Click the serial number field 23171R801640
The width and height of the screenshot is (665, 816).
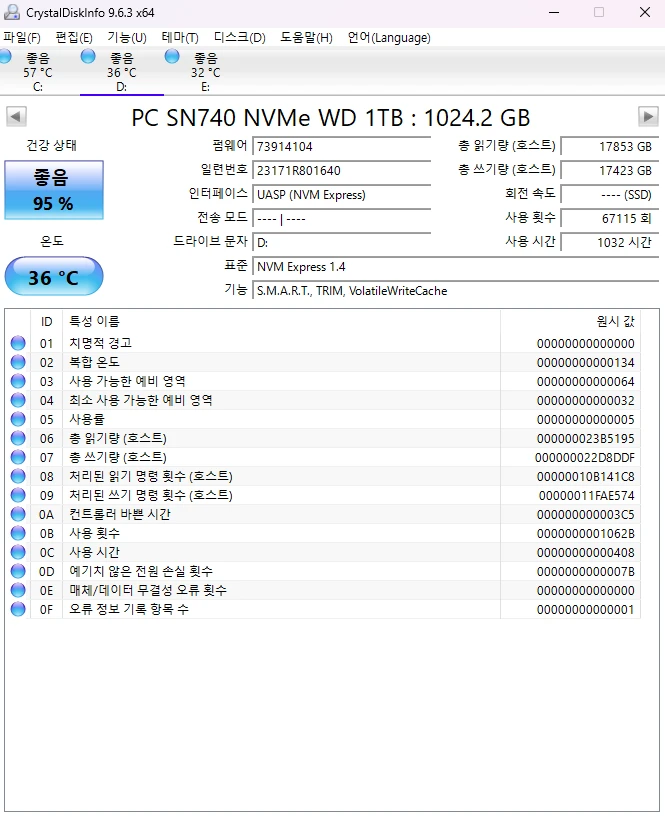tap(341, 171)
